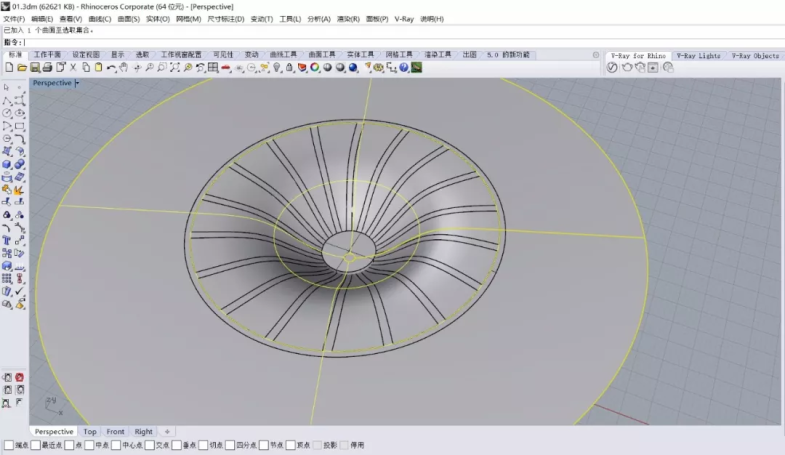Click the Save file icon
Screen dimensions: 785x455
[x=34, y=68]
